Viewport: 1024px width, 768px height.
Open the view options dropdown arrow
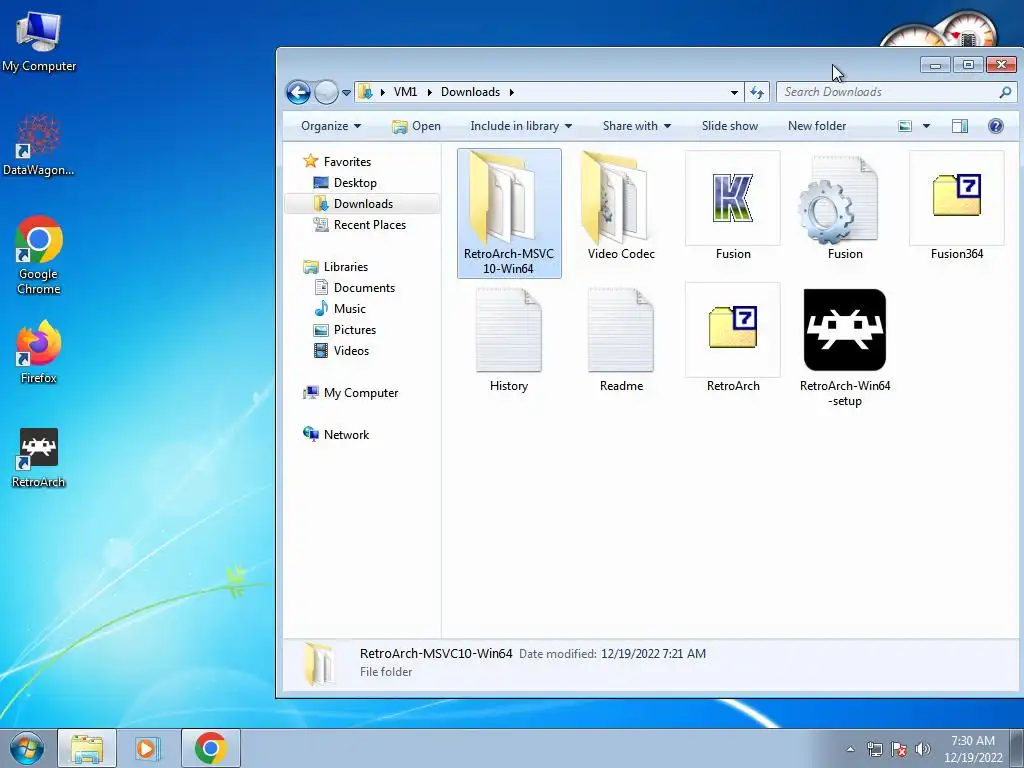point(926,126)
